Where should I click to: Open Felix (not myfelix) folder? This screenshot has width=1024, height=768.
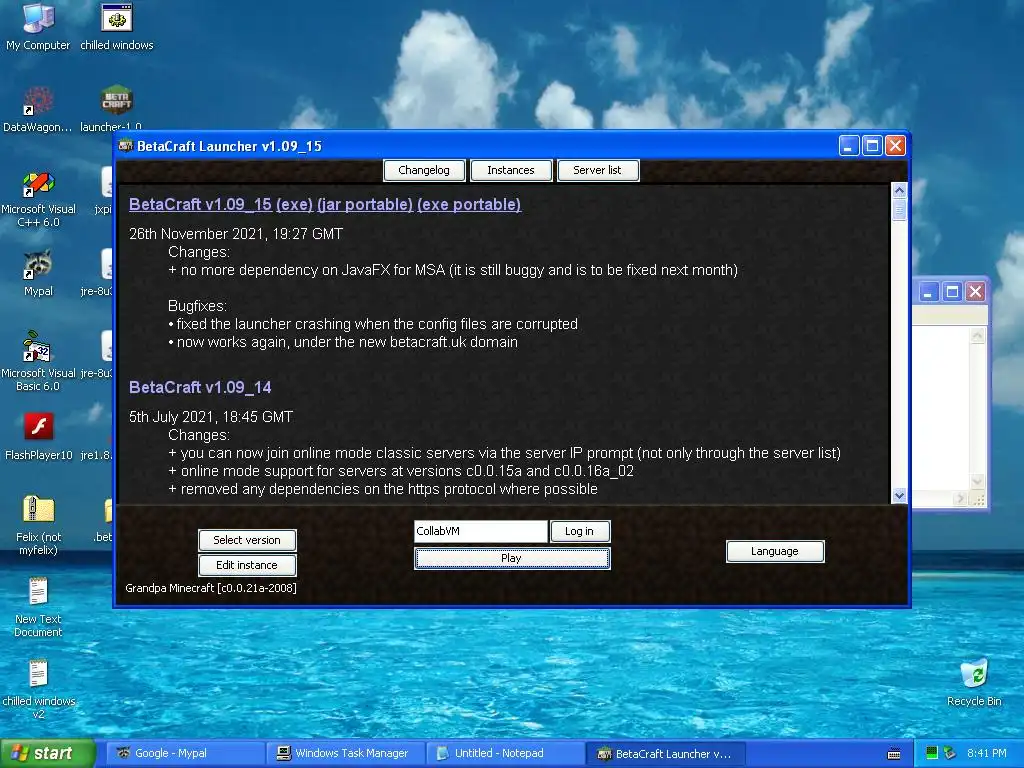[x=38, y=526]
